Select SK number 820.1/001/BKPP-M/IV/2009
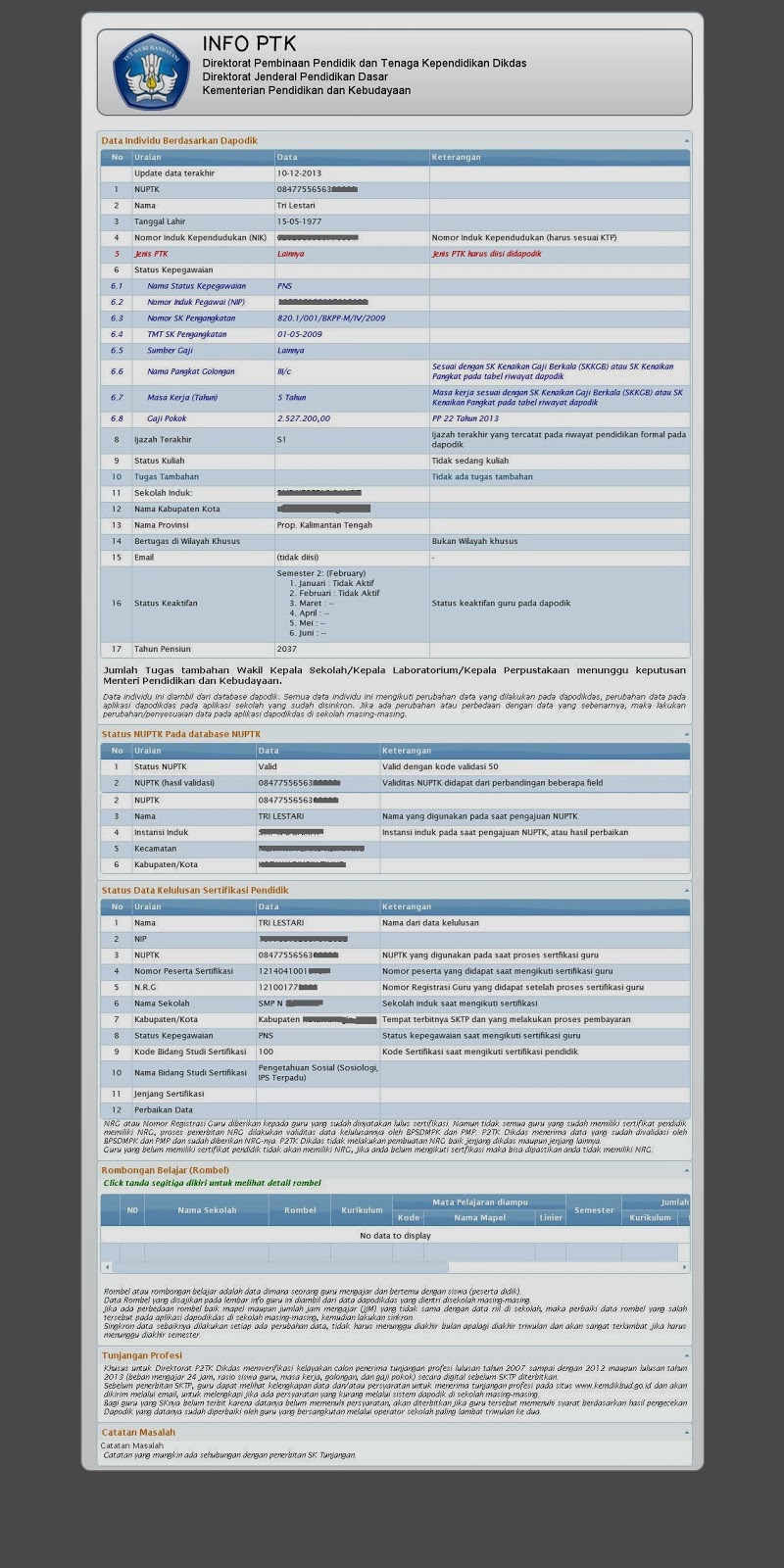Image resolution: width=784 pixels, height=1568 pixels. [331, 318]
